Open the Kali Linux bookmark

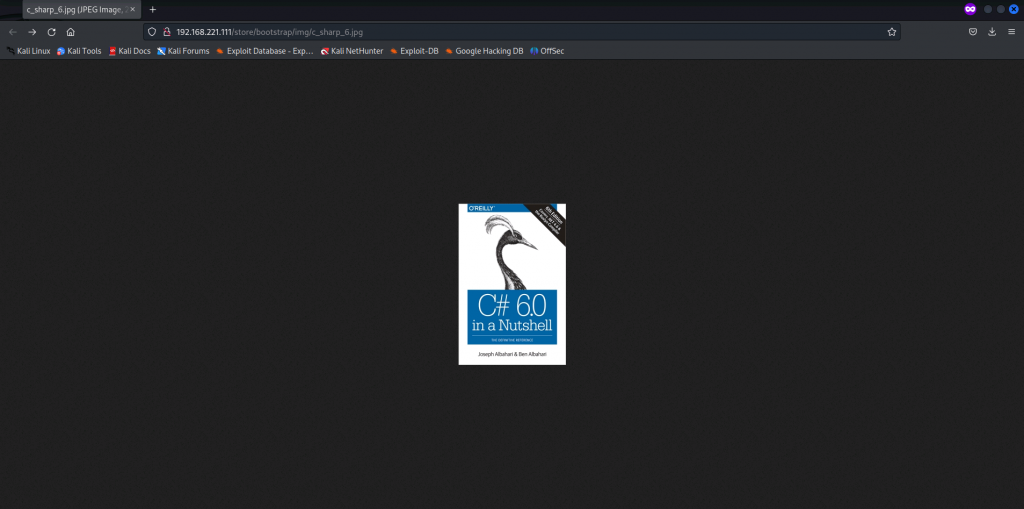click(29, 51)
